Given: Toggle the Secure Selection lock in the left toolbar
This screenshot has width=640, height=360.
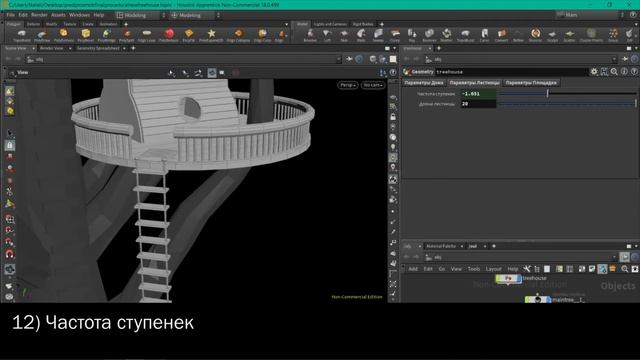Looking at the screenshot, I should 10,145.
